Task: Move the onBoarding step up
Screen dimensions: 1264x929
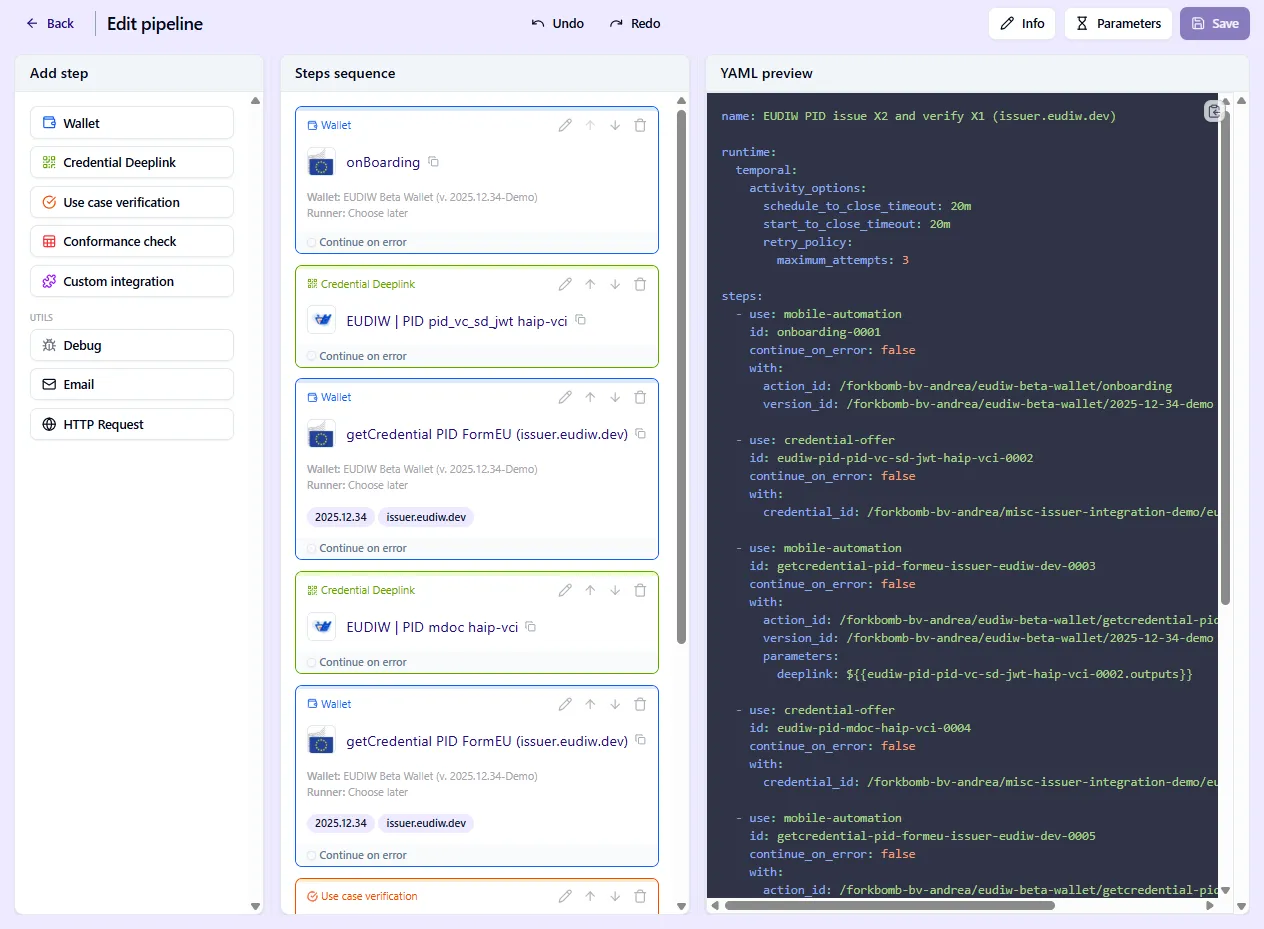Action: click(x=590, y=125)
